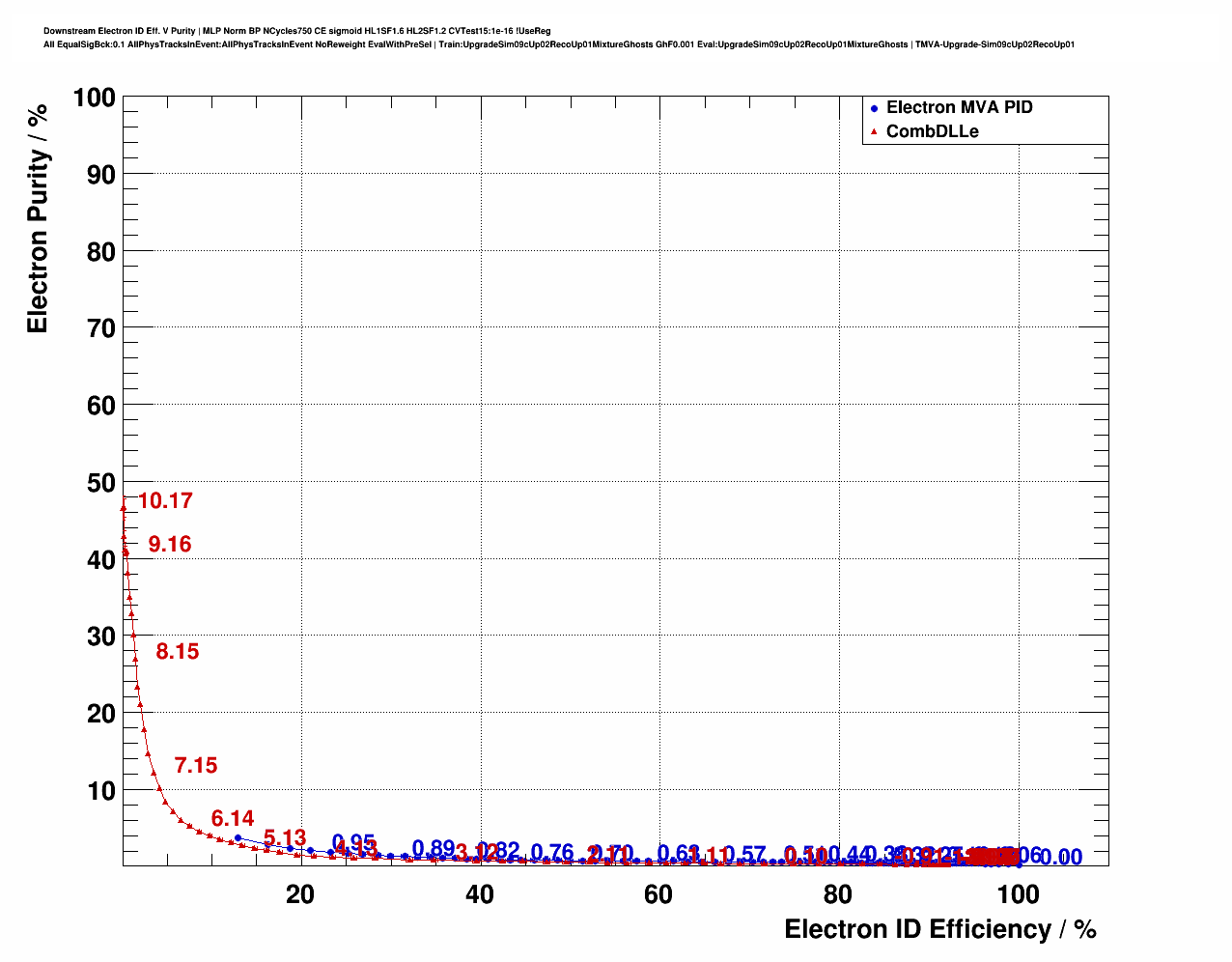This screenshot has height=962, width=1232.
Task: Click the 60 tick on purity axis
Action: tap(101, 406)
